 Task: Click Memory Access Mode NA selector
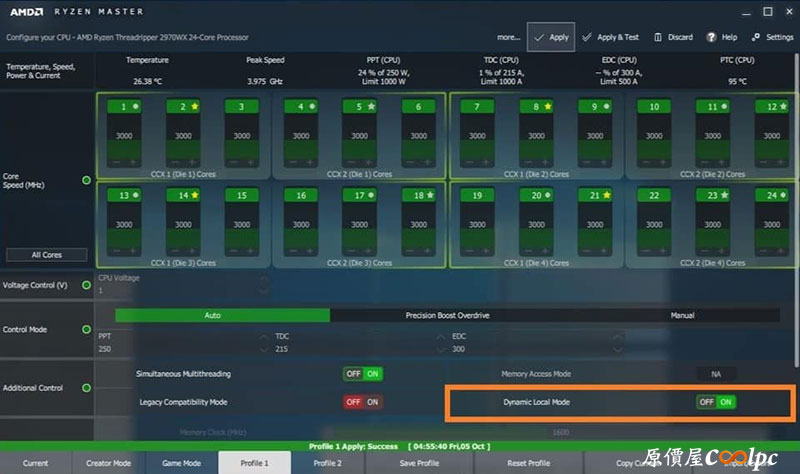[x=716, y=374]
